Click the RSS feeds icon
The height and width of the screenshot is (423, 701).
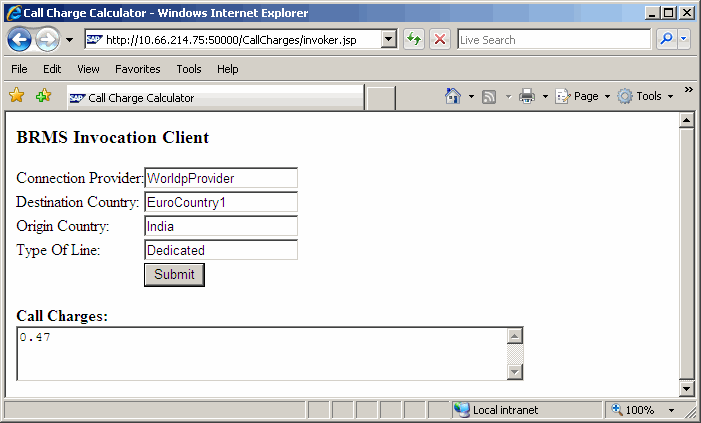pos(490,97)
